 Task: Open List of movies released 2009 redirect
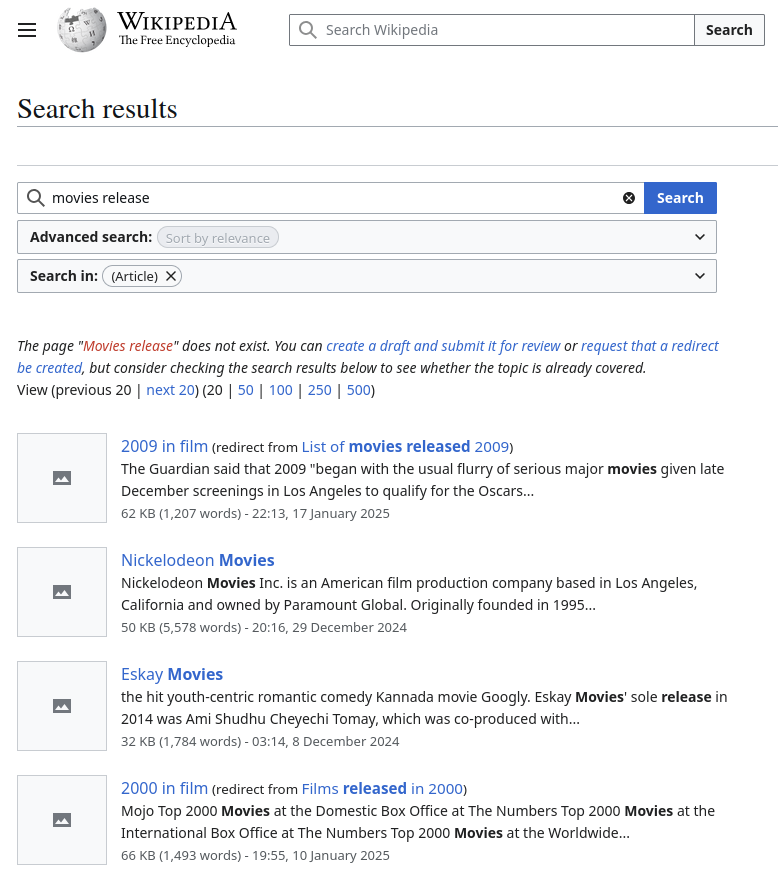[405, 447]
